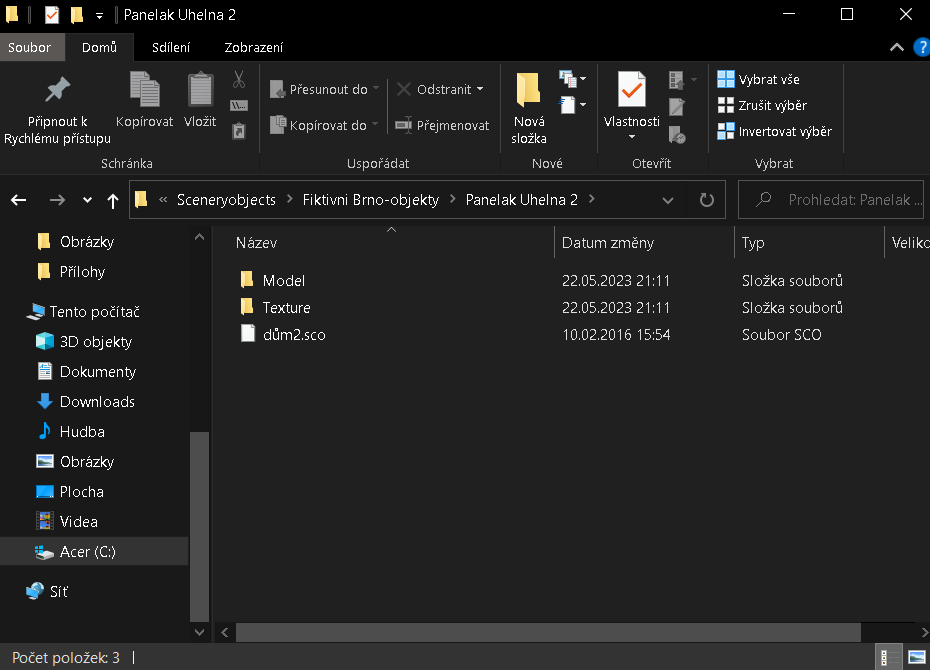Select the dům2.sco file
The height and width of the screenshot is (670, 930).
[294, 335]
